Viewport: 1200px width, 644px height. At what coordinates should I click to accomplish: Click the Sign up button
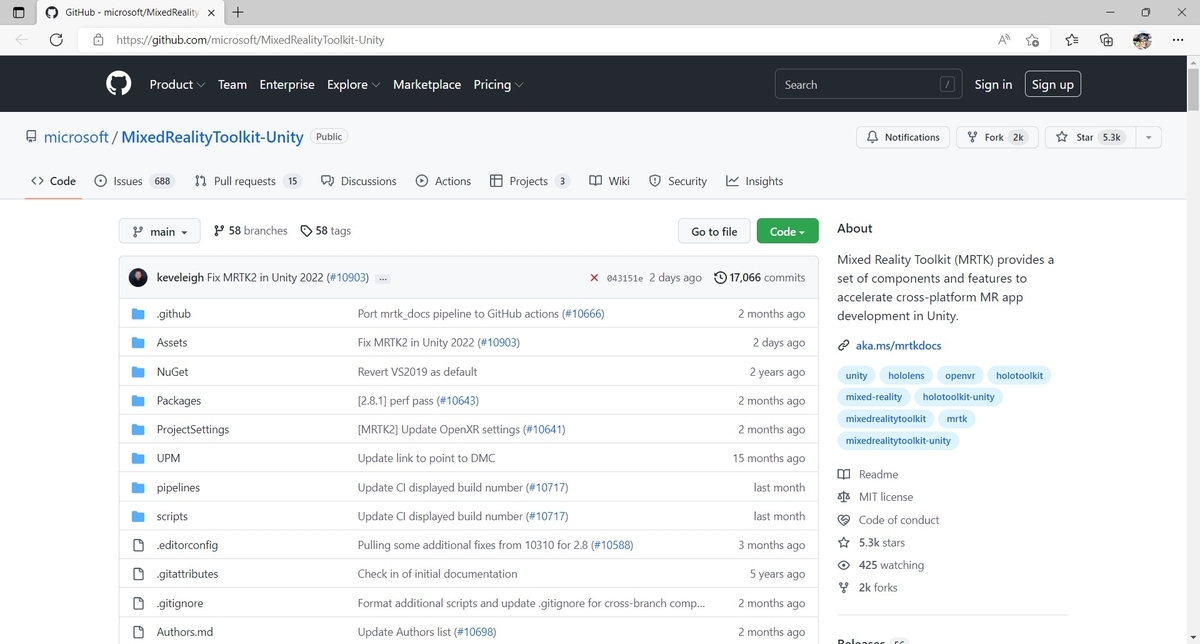pyautogui.click(x=1053, y=85)
